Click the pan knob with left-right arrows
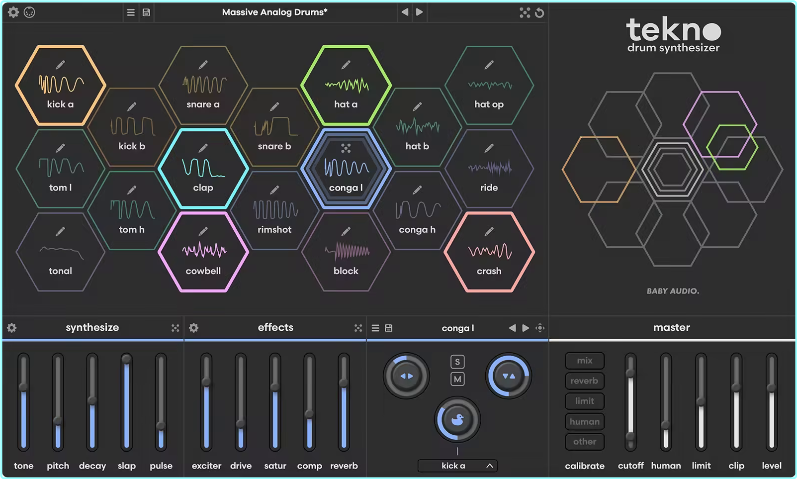This screenshot has height=479, width=797. pyautogui.click(x=406, y=376)
